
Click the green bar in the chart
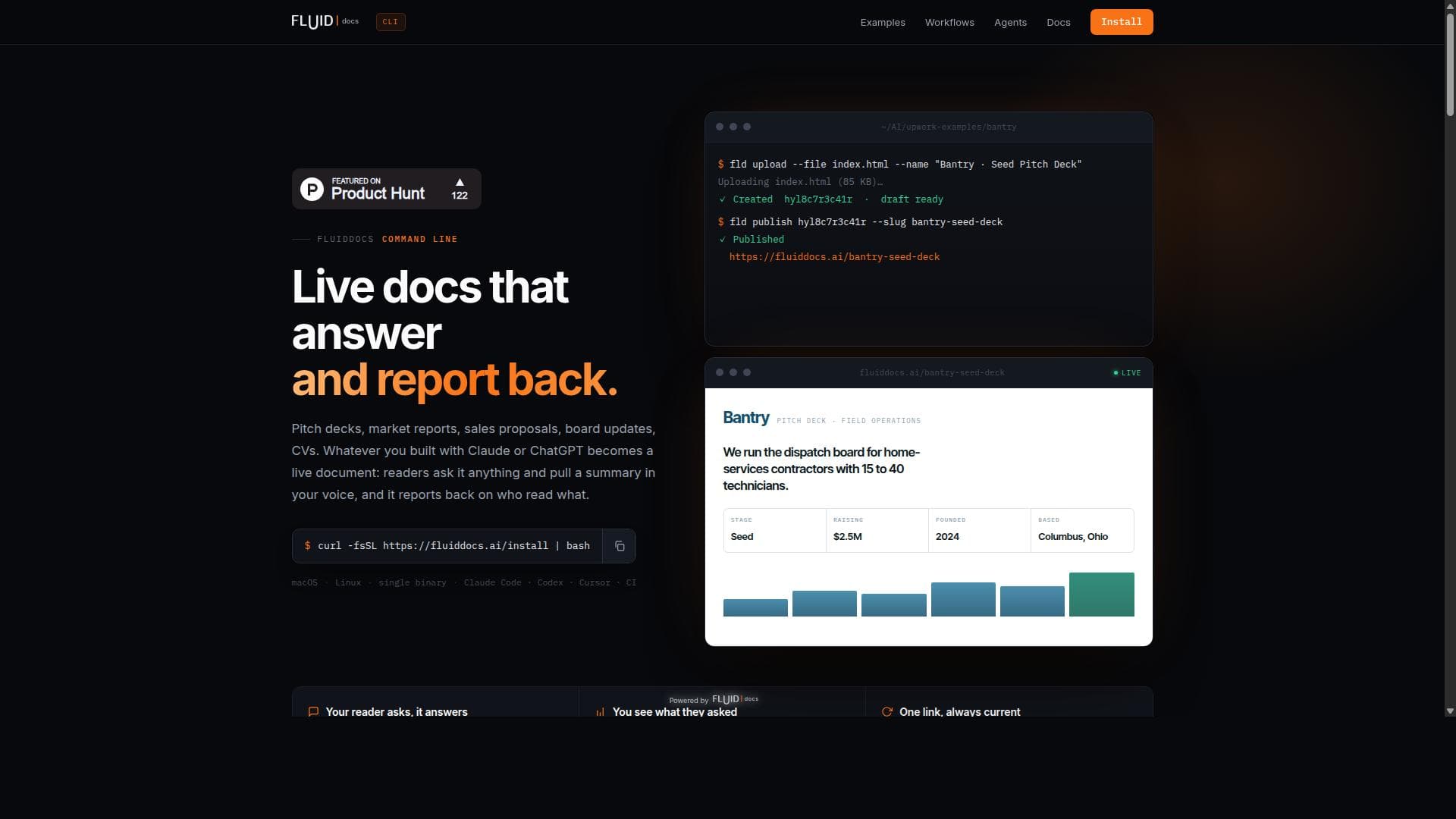pos(1102,595)
